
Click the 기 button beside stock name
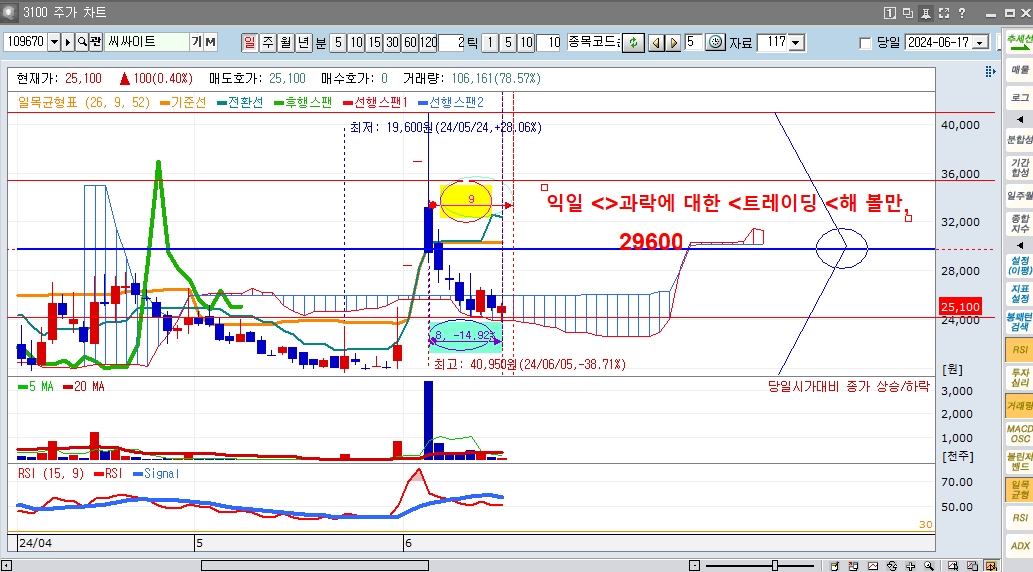pos(196,42)
